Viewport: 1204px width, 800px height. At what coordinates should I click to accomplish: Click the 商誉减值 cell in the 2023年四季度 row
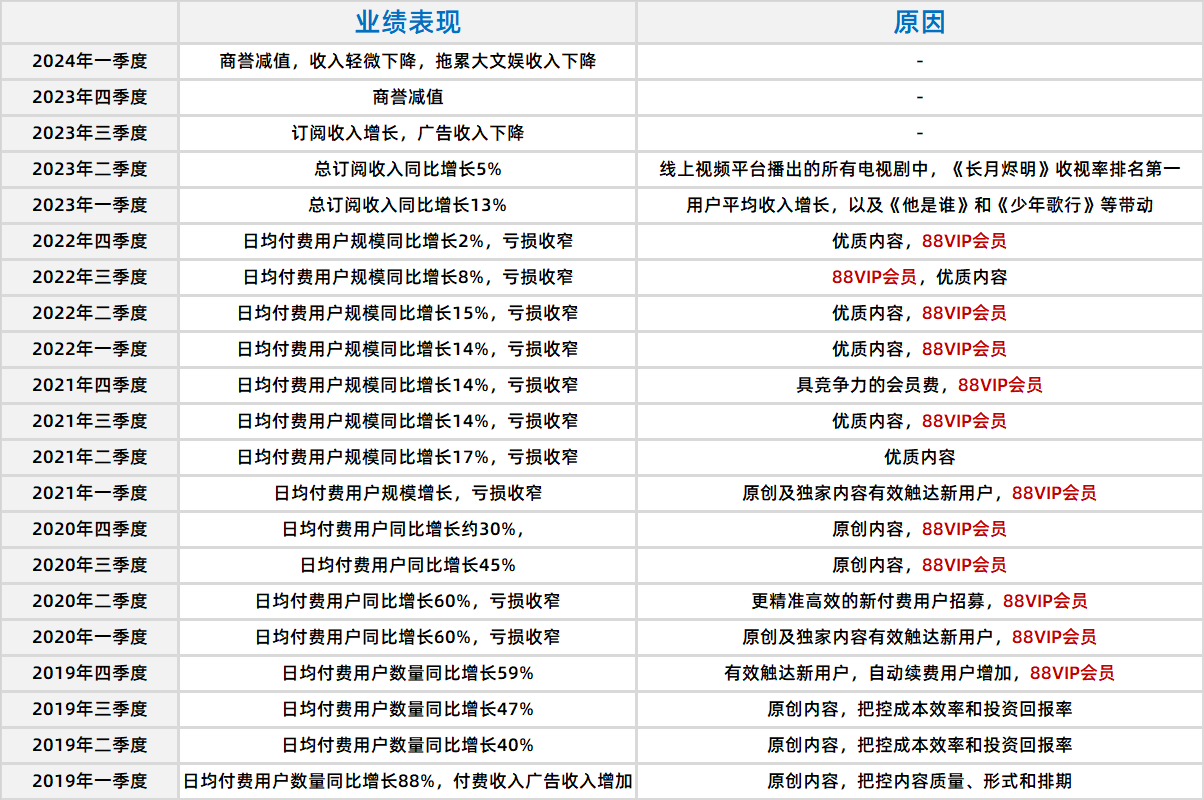click(x=408, y=97)
